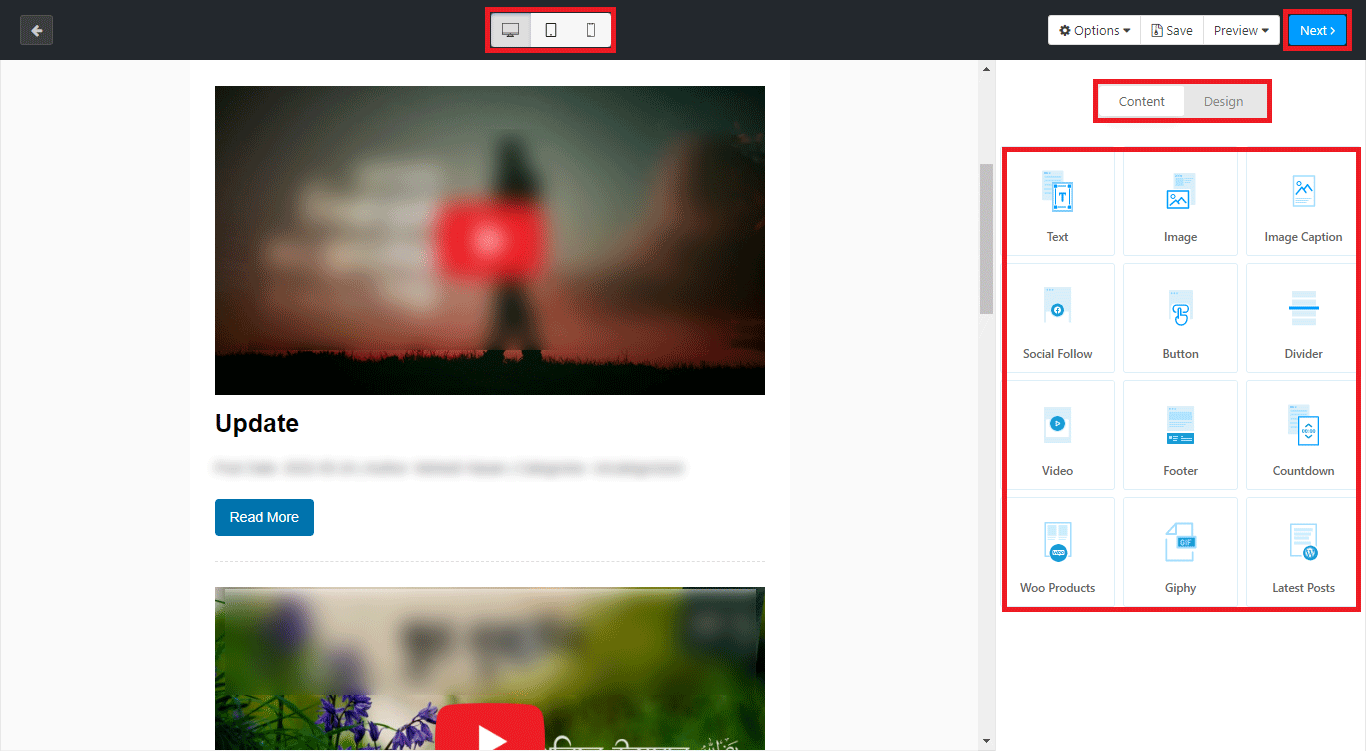The width and height of the screenshot is (1366, 751).
Task: Select the Latest Posts block
Action: (1302, 551)
